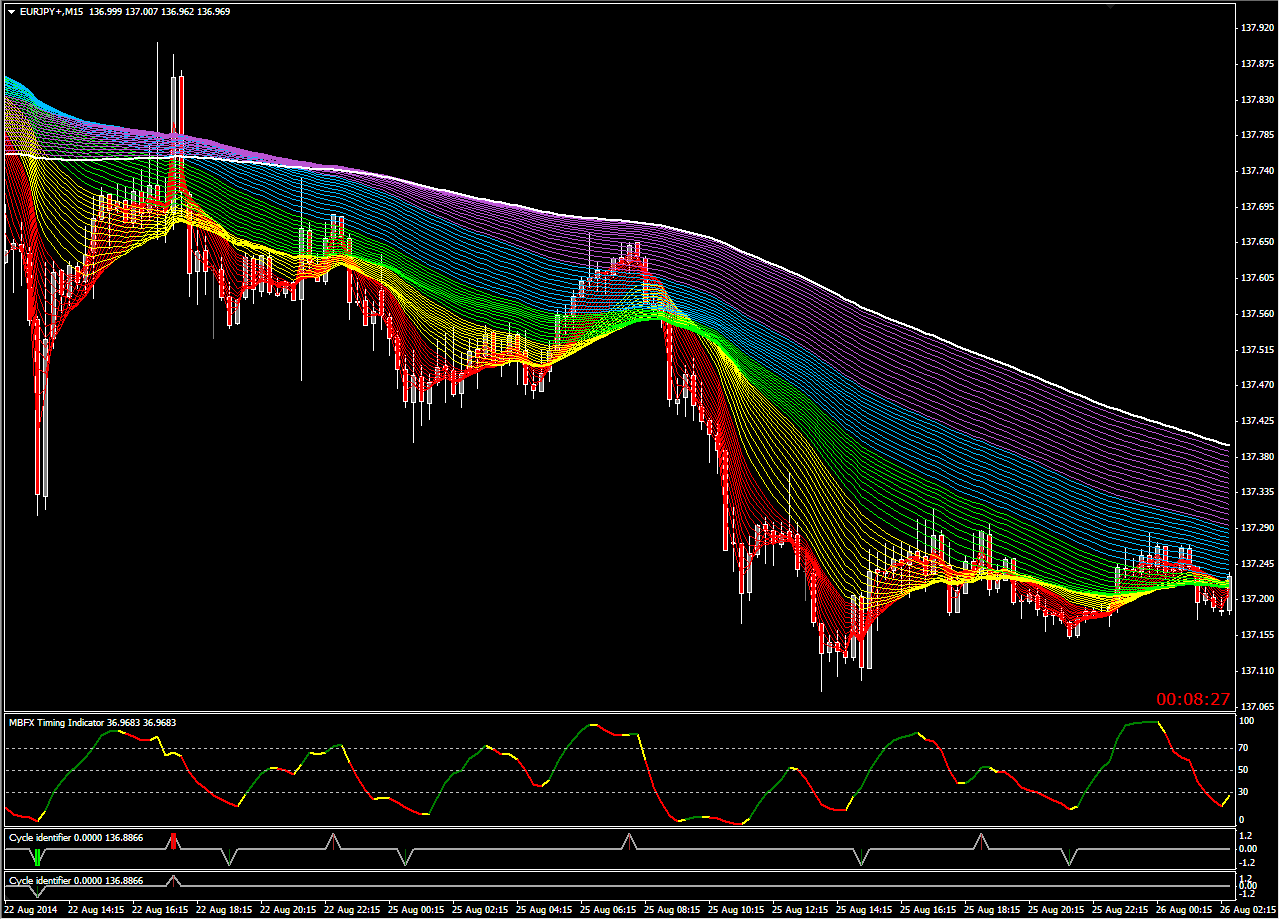Screen dimensions: 1280x919
Task: Select the MBFX Timing Indicator label
Action: click(x=56, y=722)
